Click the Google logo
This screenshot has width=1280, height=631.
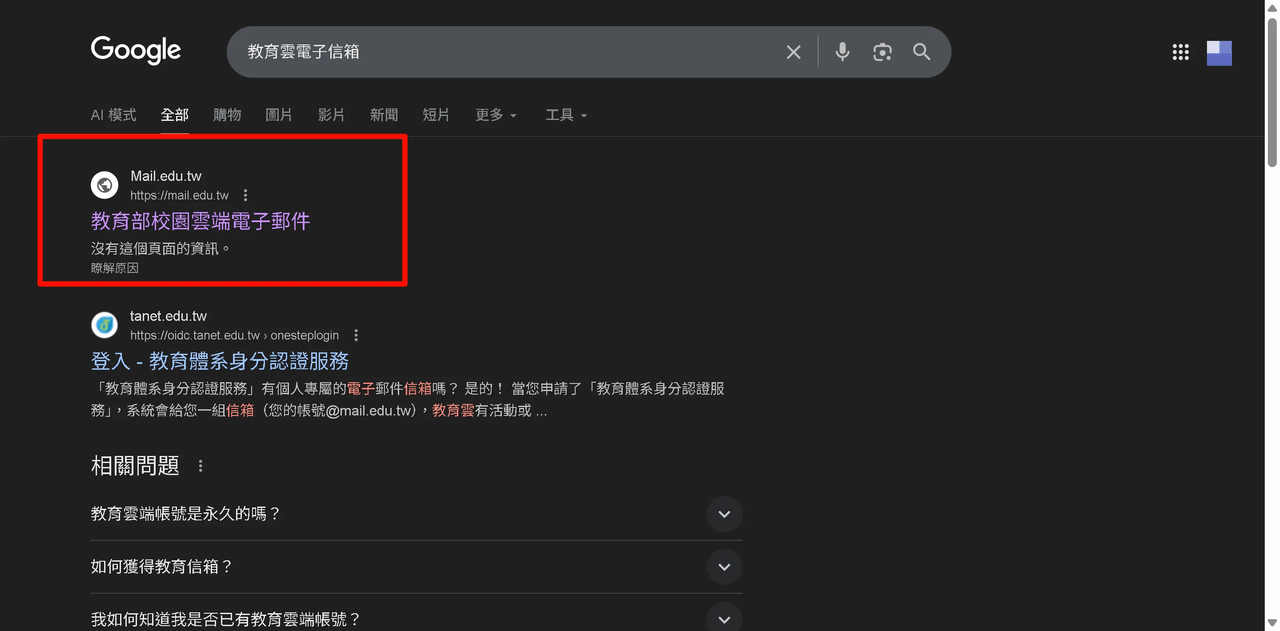click(136, 50)
